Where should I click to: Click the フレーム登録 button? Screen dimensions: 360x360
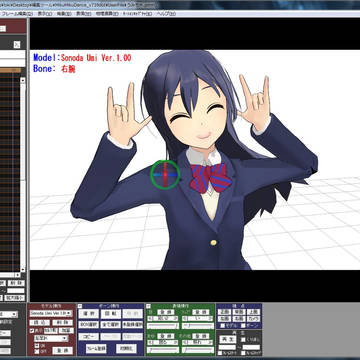pyautogui.click(x=96, y=349)
